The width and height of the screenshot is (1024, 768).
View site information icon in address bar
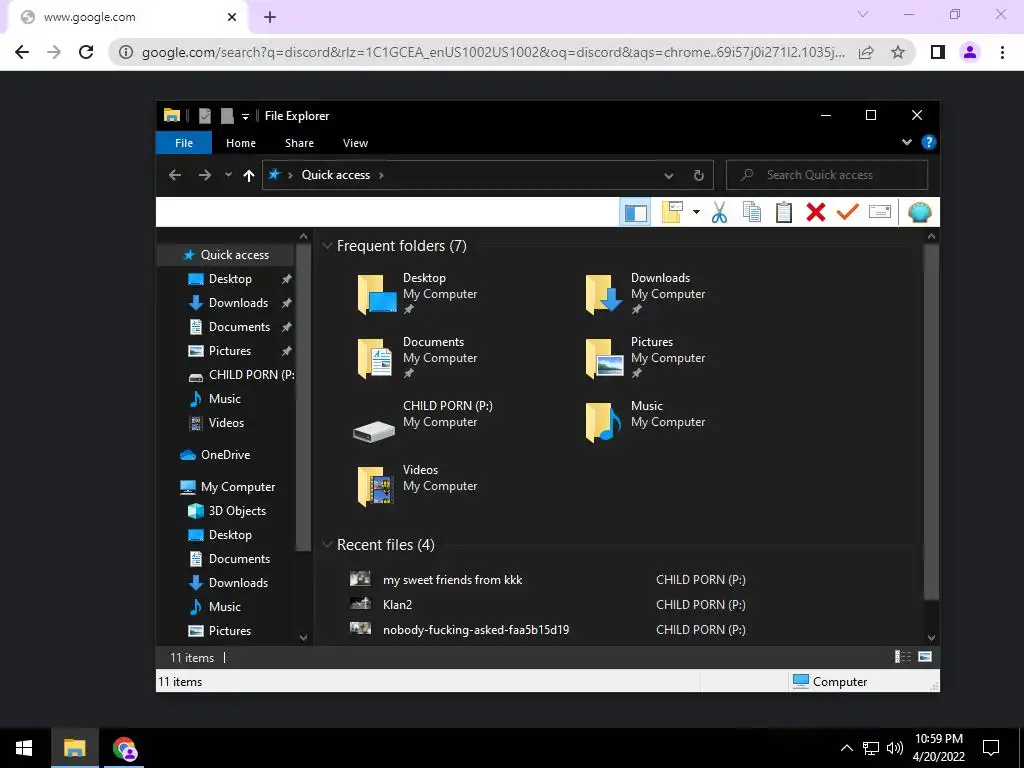[126, 52]
